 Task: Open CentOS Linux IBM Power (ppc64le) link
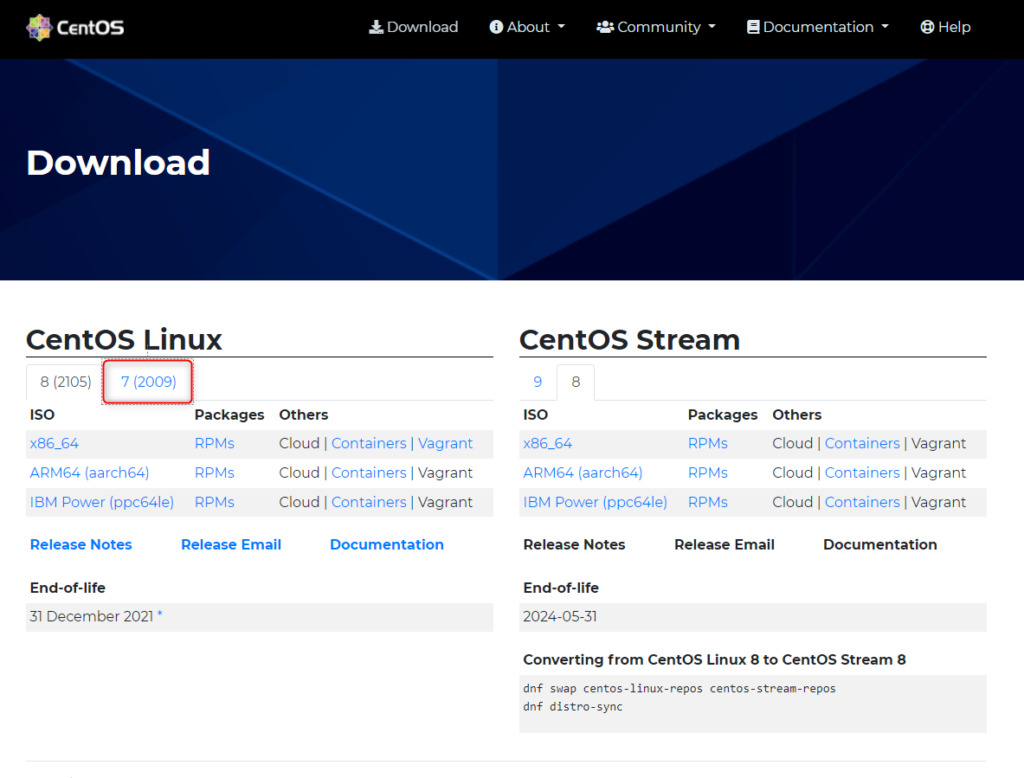[x=102, y=502]
